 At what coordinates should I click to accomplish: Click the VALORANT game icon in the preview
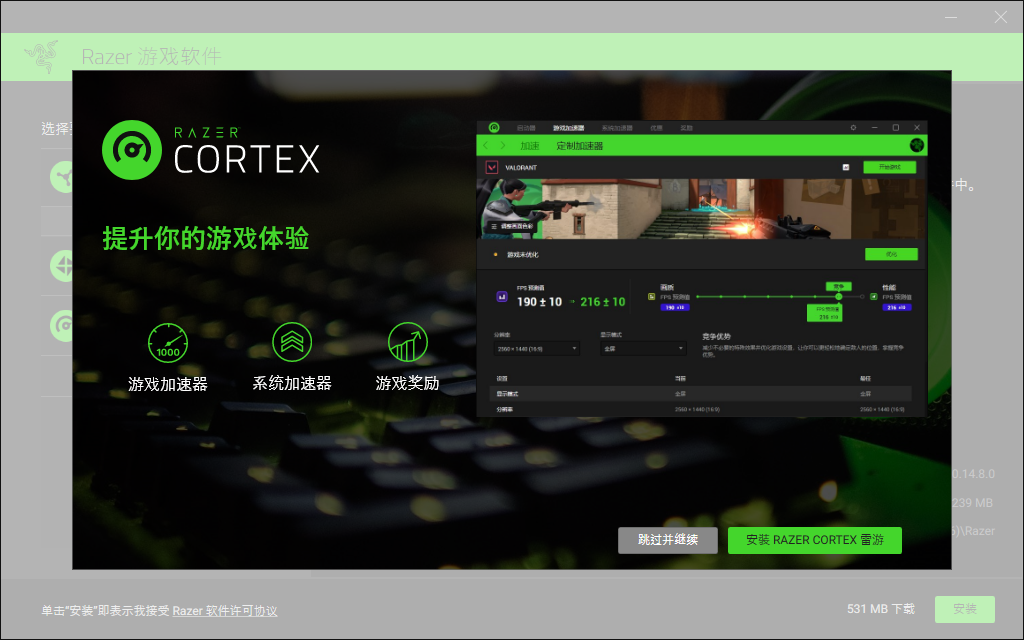tap(492, 167)
